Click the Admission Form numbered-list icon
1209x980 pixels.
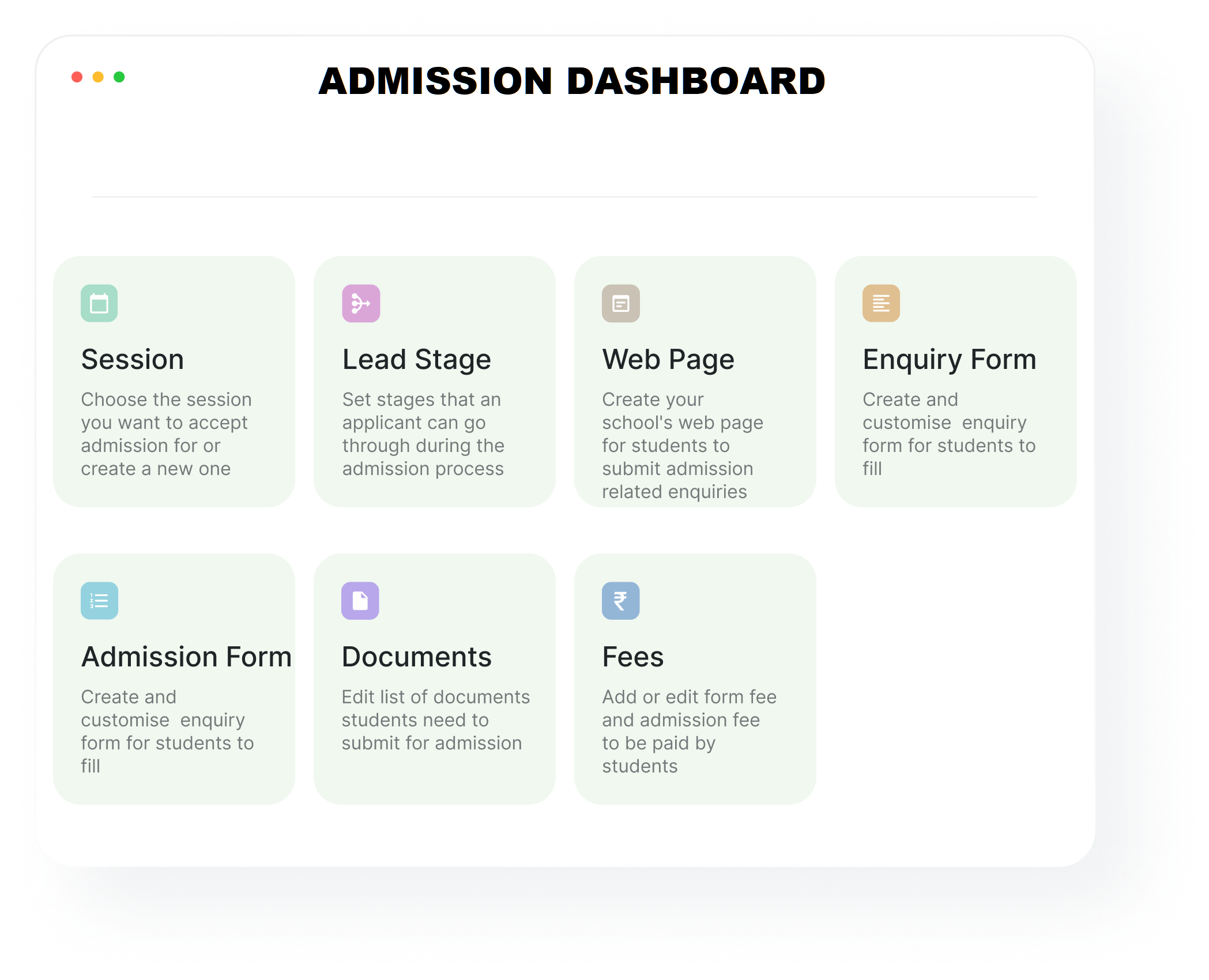point(99,601)
